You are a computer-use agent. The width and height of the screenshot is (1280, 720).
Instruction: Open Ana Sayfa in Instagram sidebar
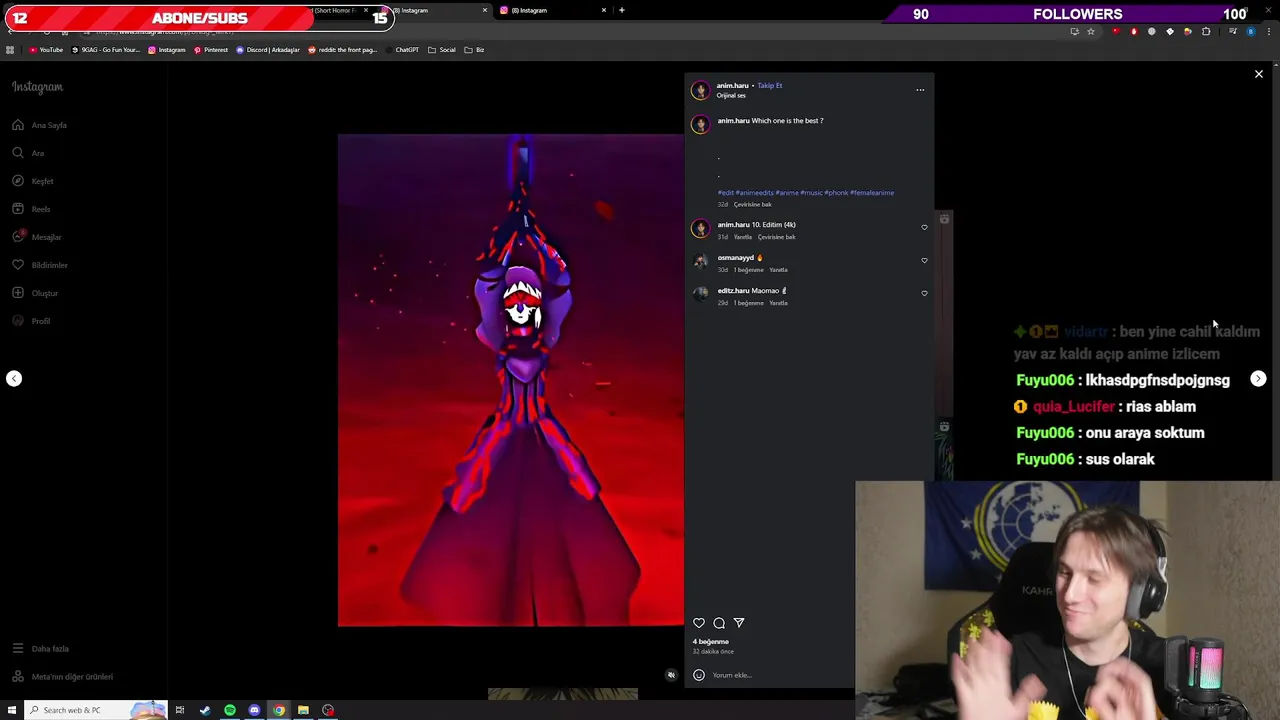(40, 125)
